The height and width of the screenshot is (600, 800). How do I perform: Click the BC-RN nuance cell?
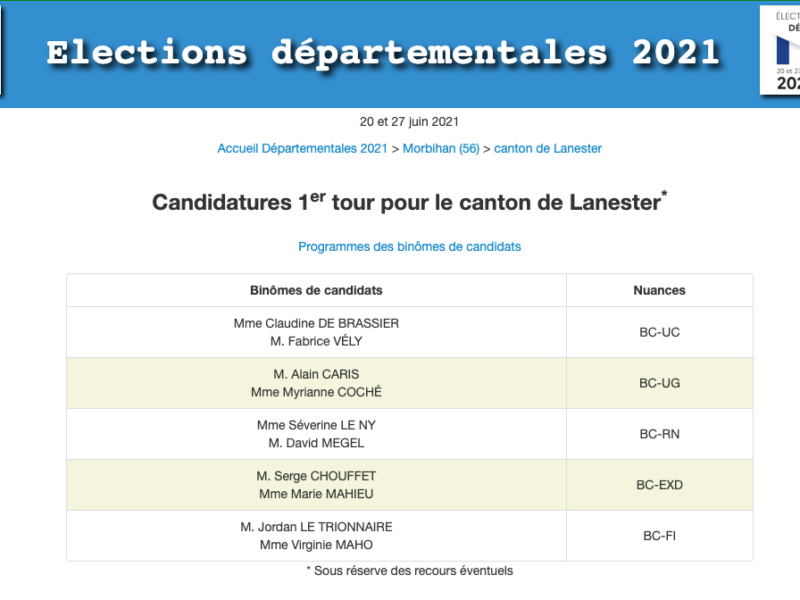point(659,434)
